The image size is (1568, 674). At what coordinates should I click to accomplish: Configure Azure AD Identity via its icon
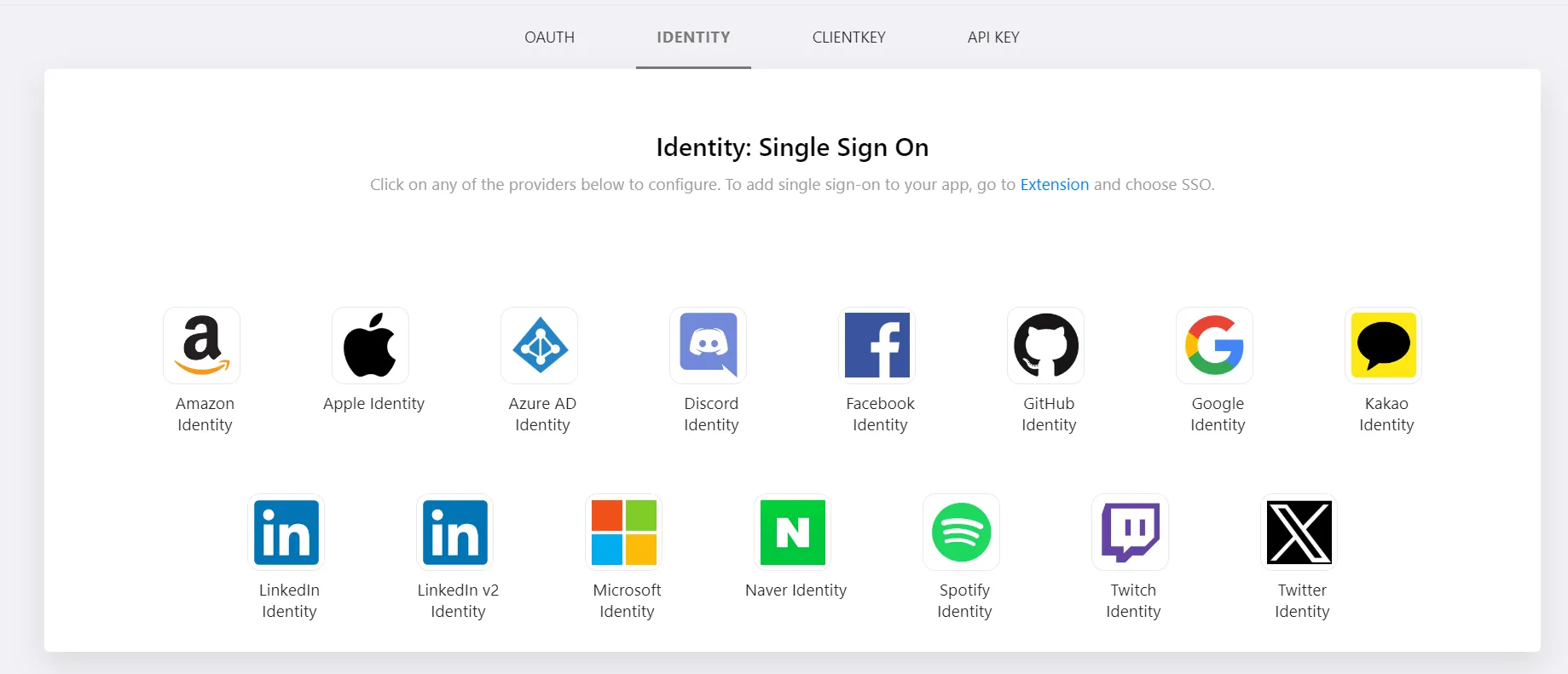point(540,345)
